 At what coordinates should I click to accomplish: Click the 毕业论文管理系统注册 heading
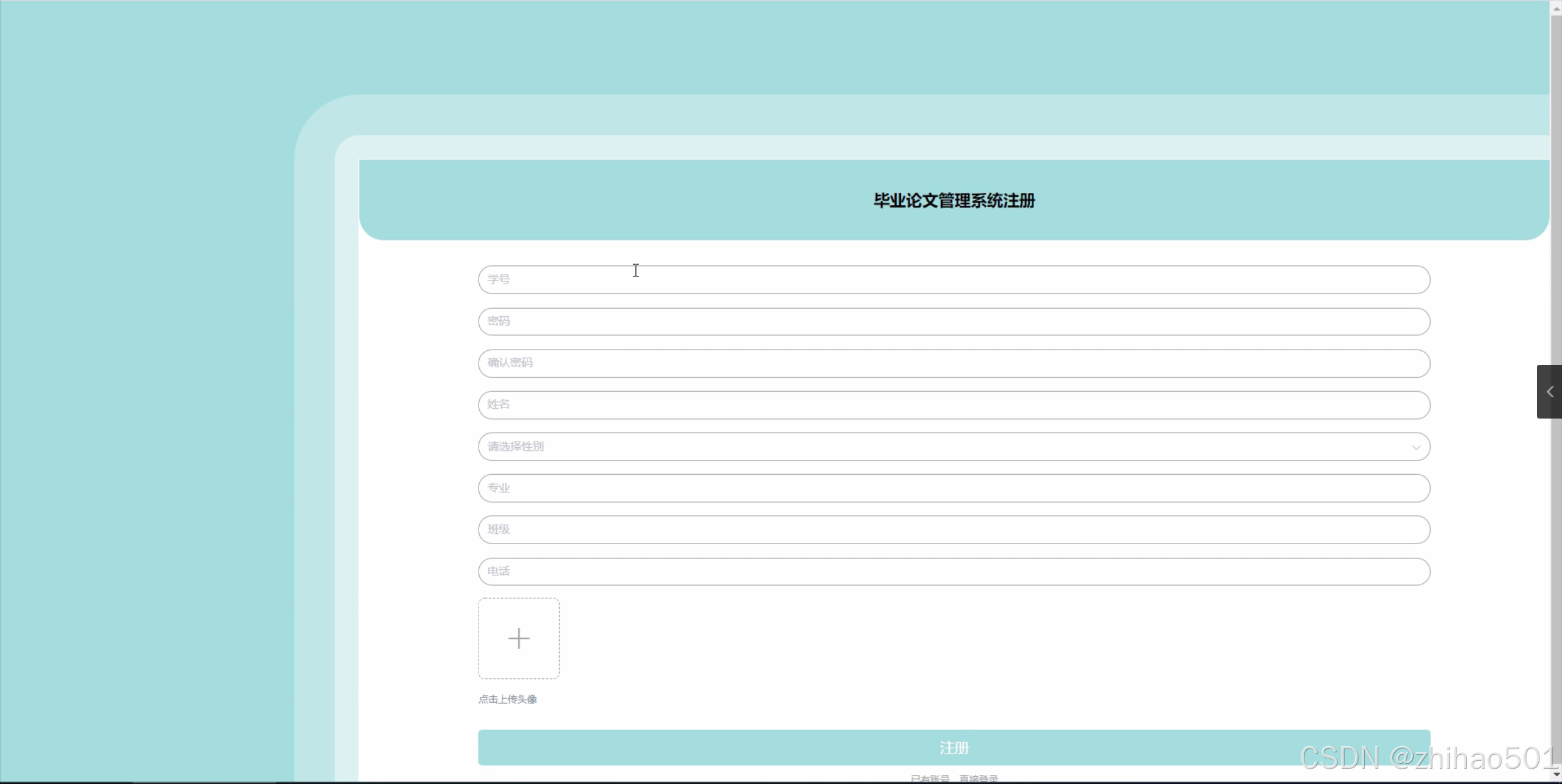[953, 201]
